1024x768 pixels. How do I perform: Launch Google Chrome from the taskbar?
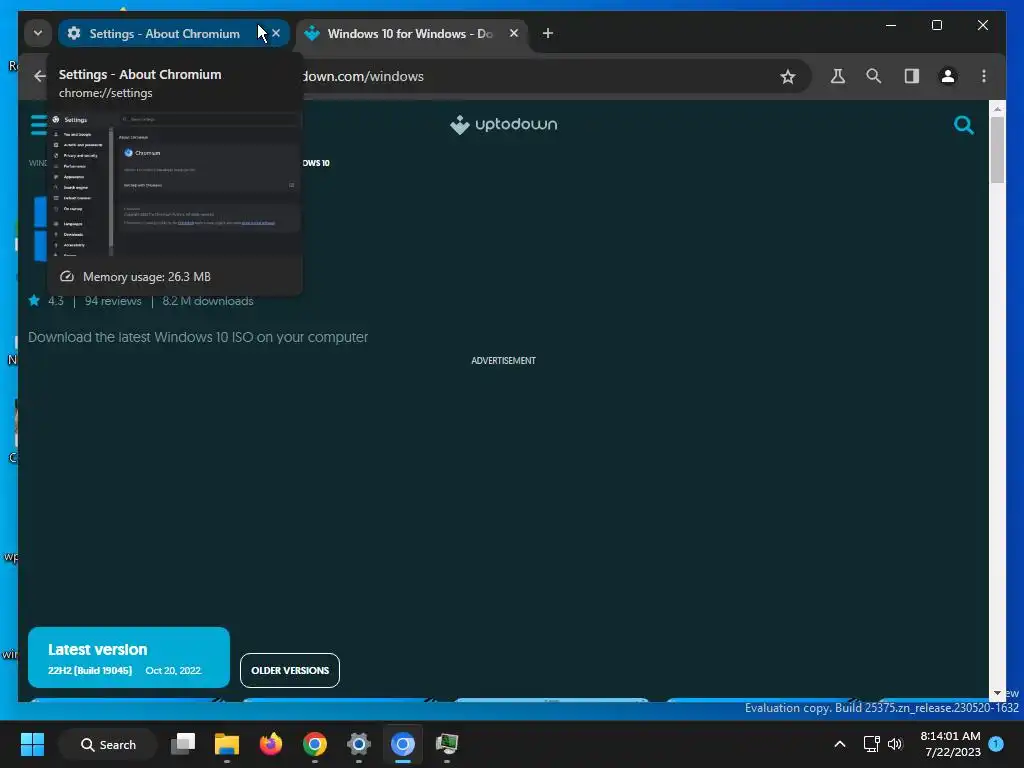pyautogui.click(x=315, y=744)
